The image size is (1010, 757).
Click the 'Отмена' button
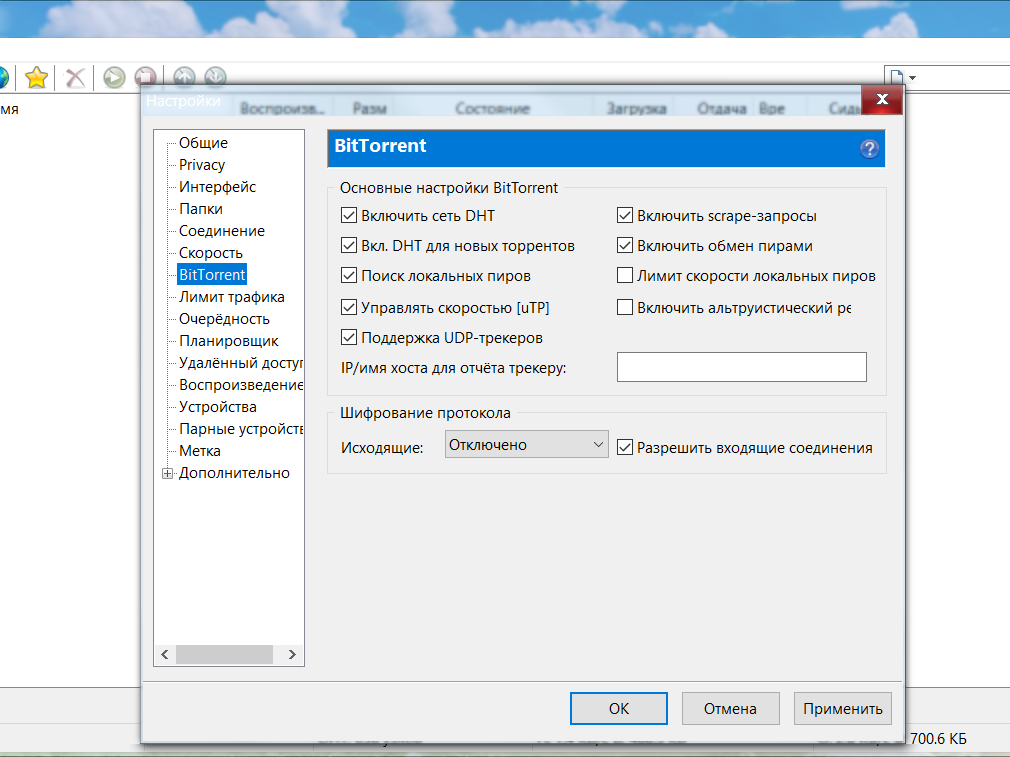730,709
